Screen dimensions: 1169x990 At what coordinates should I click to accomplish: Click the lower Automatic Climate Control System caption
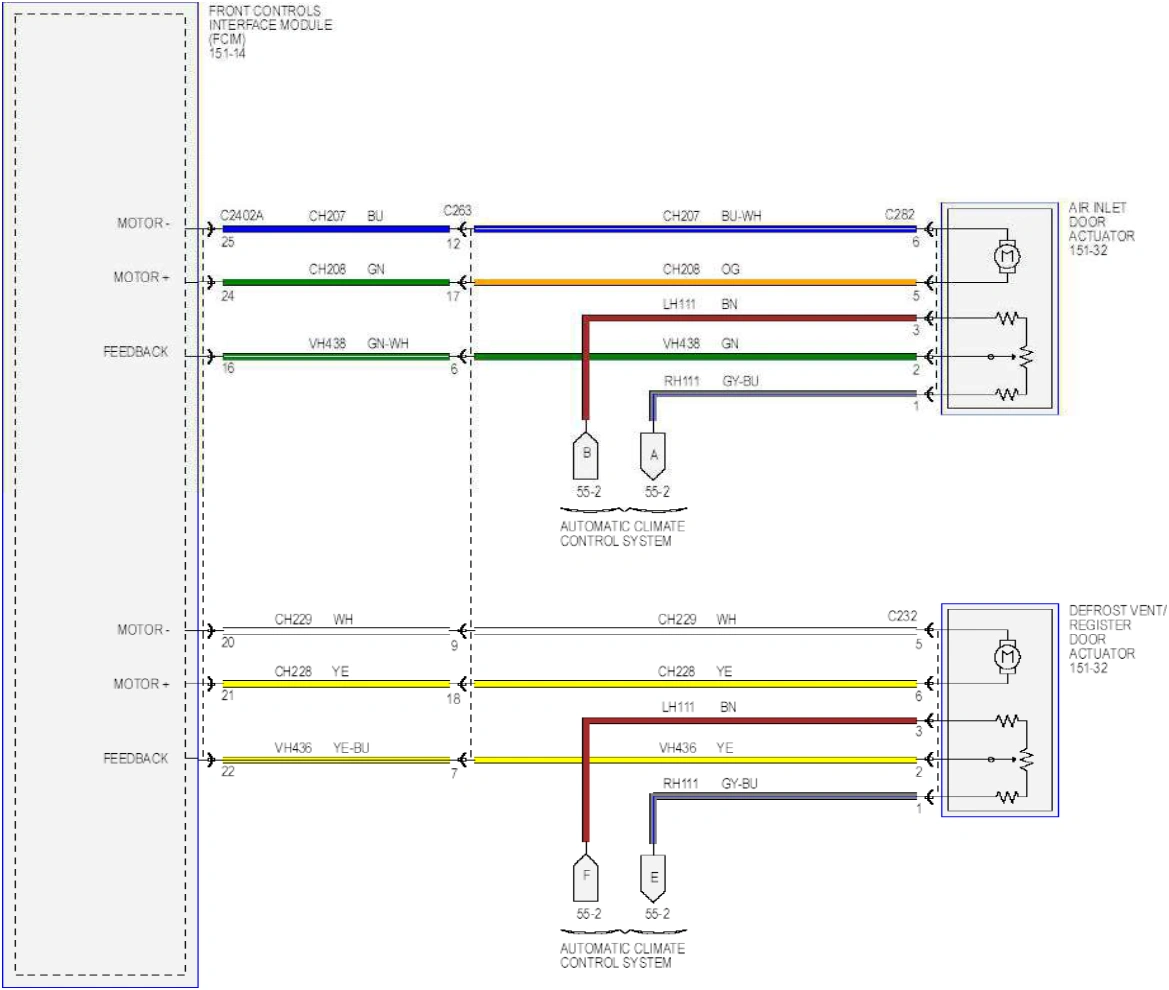pyautogui.click(x=622, y=955)
